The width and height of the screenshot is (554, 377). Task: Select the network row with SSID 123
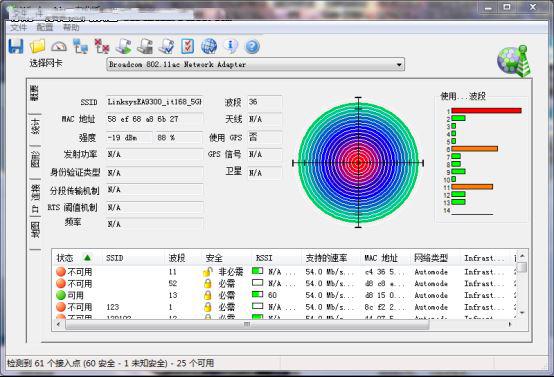click(x=285, y=307)
